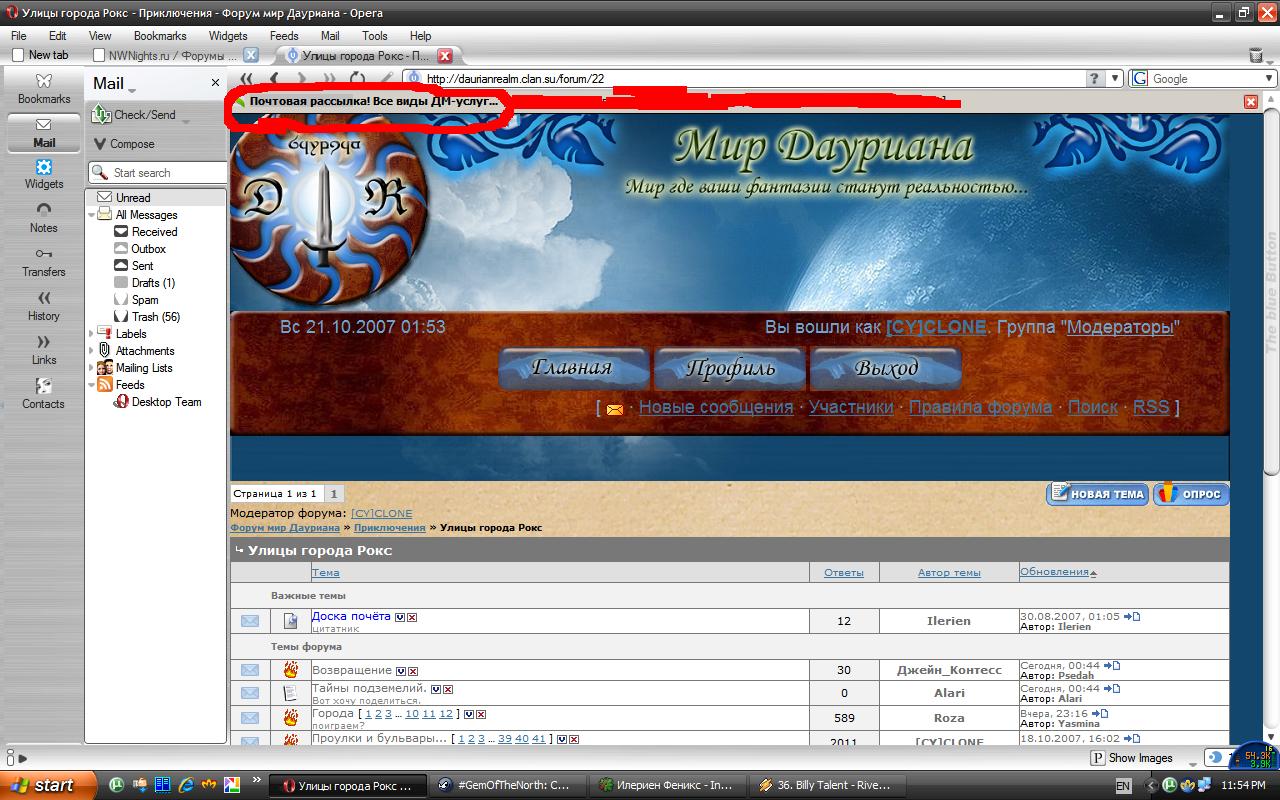Switch to the New tab
Viewport: 1280px width, 800px height.
[x=43, y=55]
